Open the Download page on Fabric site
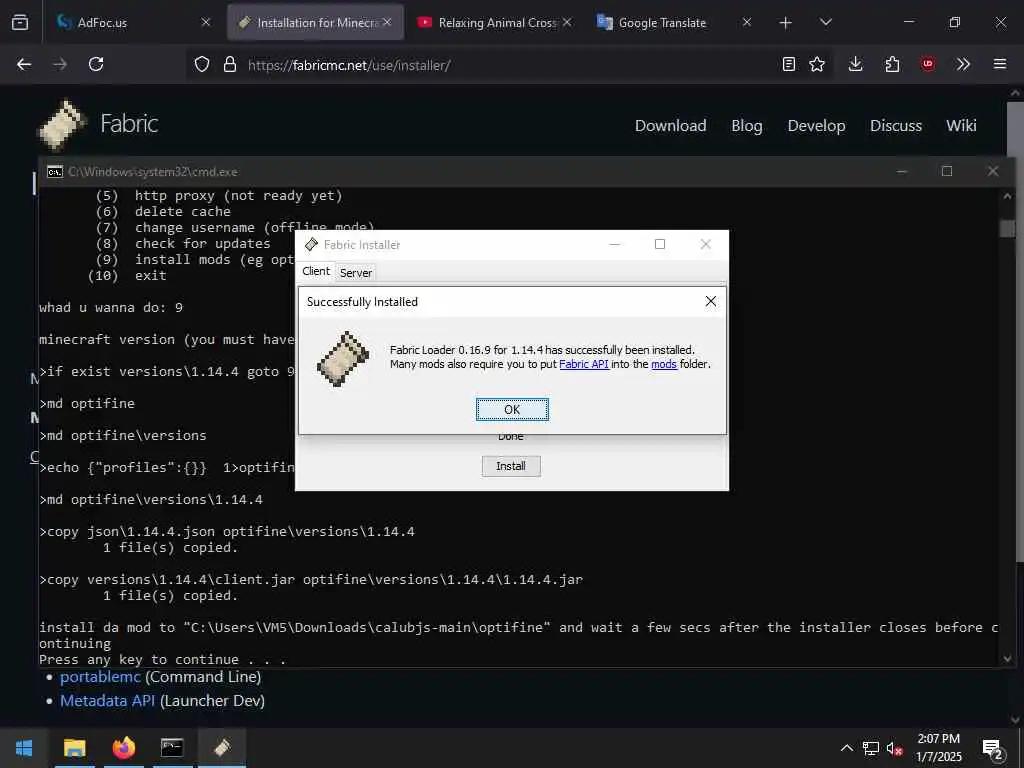 click(x=671, y=125)
